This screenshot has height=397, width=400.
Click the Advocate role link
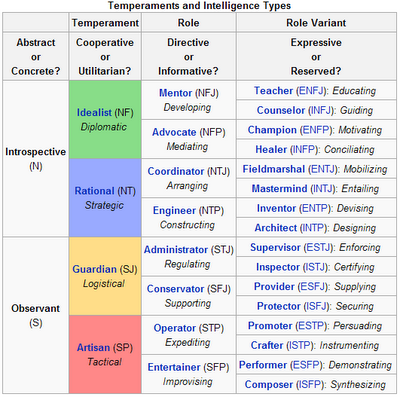pos(174,132)
